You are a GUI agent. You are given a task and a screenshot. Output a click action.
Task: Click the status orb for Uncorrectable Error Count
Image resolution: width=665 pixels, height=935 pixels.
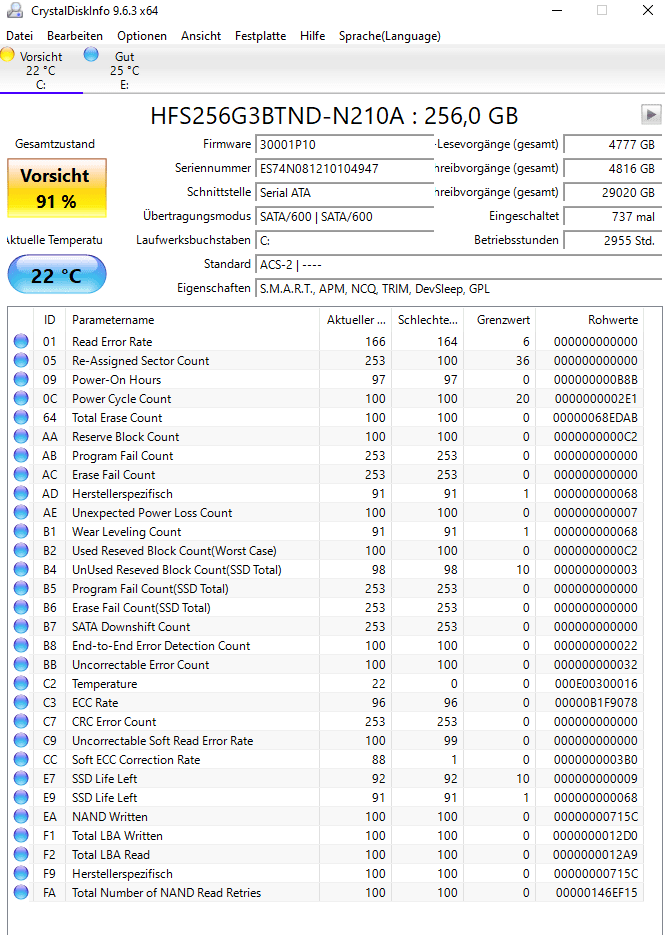coord(21,665)
